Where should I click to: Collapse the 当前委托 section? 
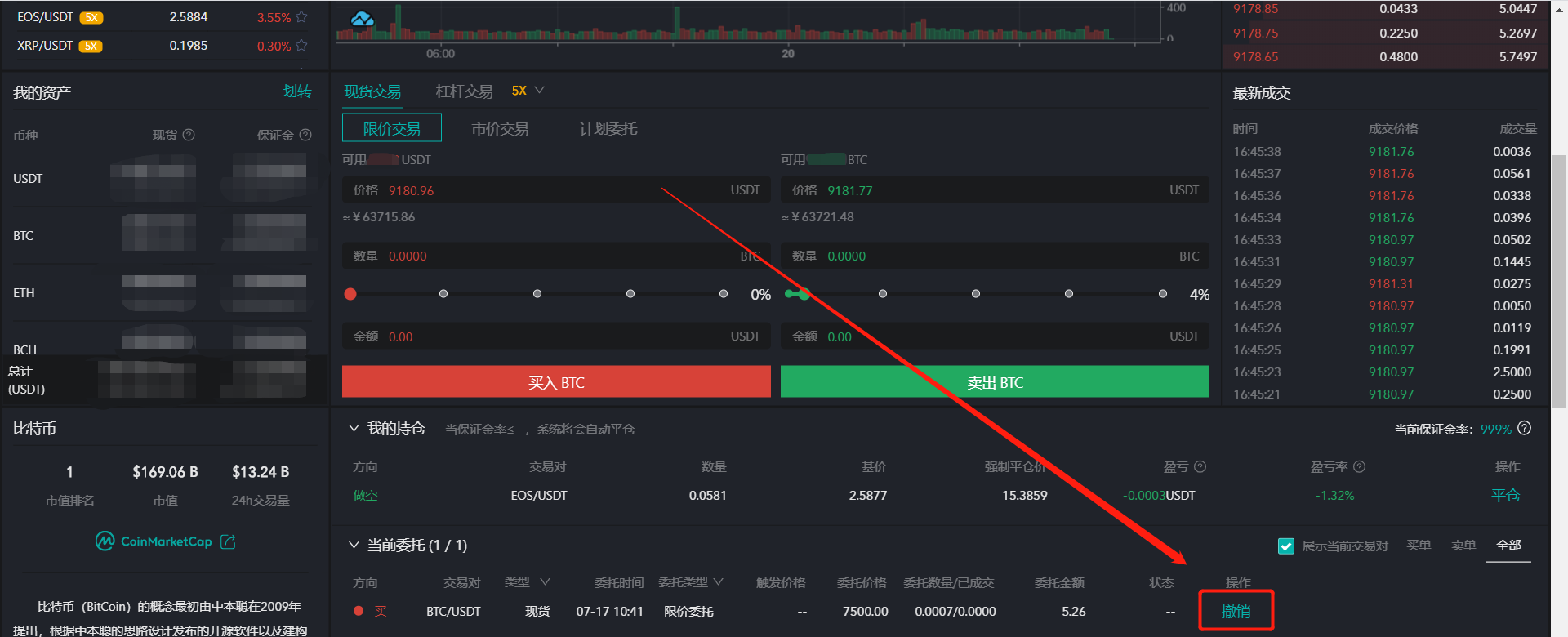coord(354,545)
